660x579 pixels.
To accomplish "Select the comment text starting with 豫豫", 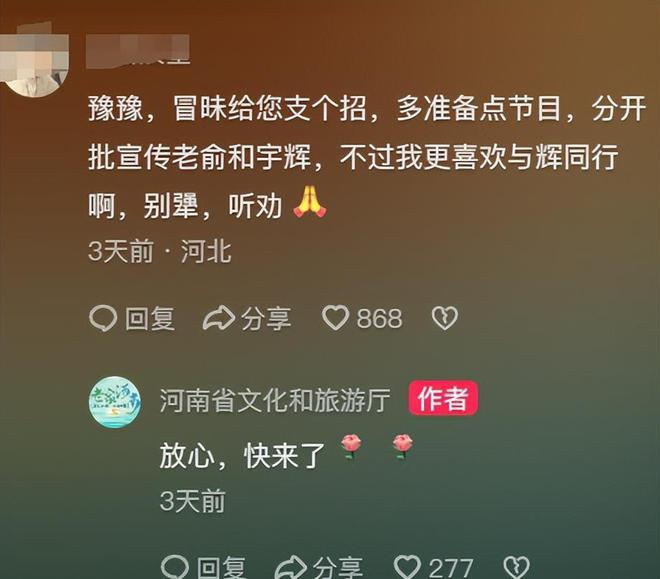I will click(x=367, y=158).
